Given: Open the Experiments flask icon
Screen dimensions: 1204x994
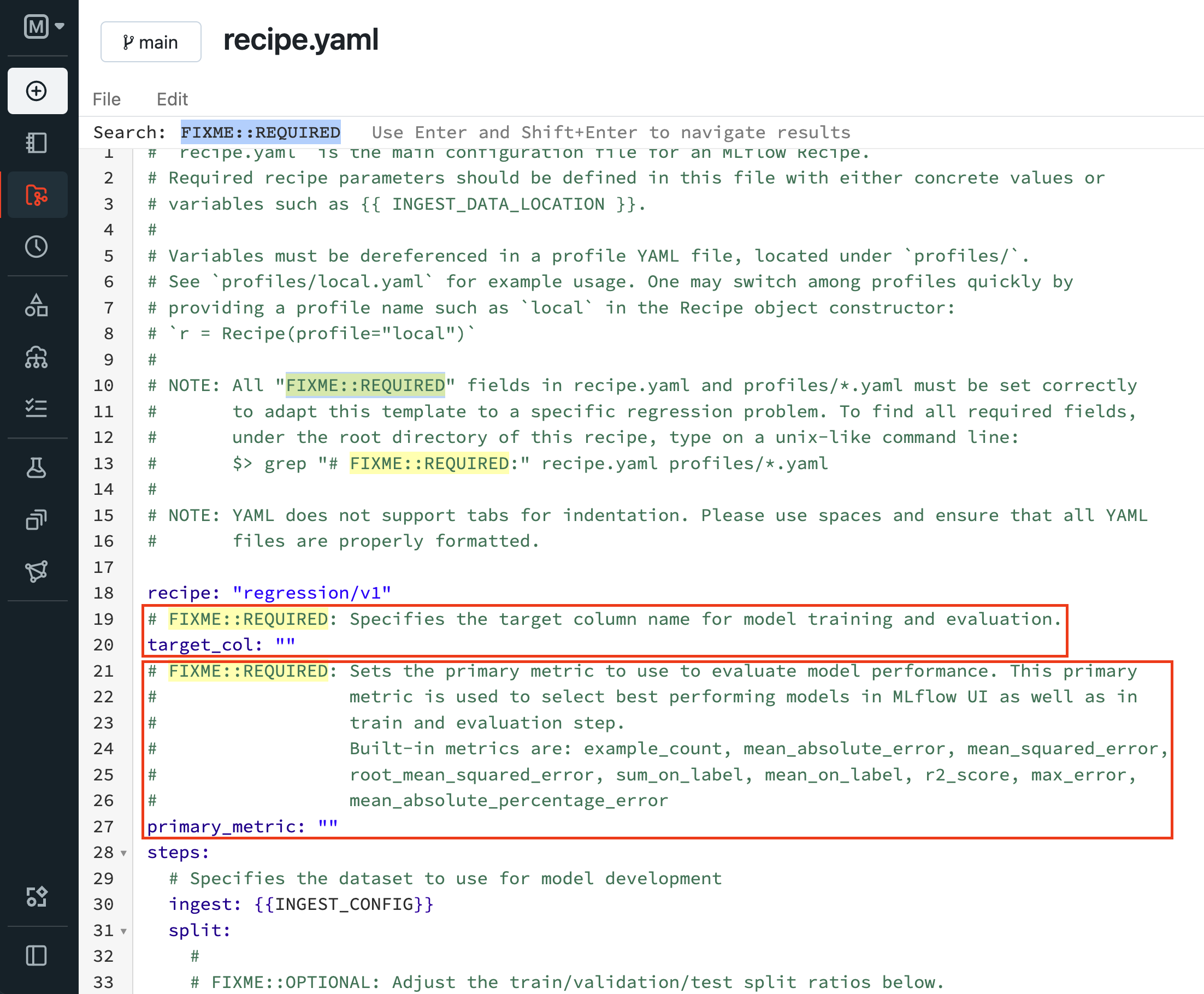Looking at the screenshot, I should click(x=37, y=468).
